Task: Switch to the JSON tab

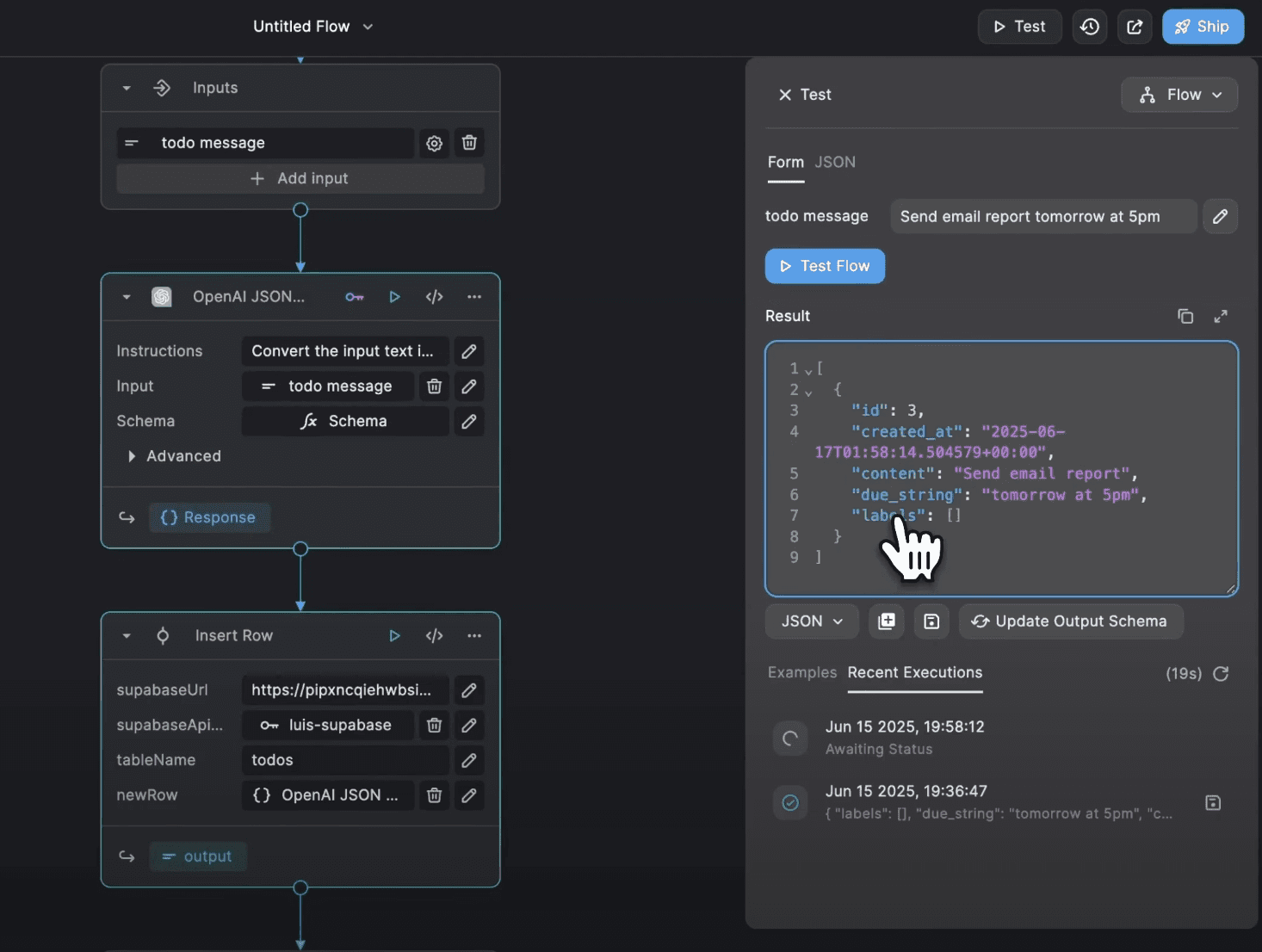Action: pos(835,163)
